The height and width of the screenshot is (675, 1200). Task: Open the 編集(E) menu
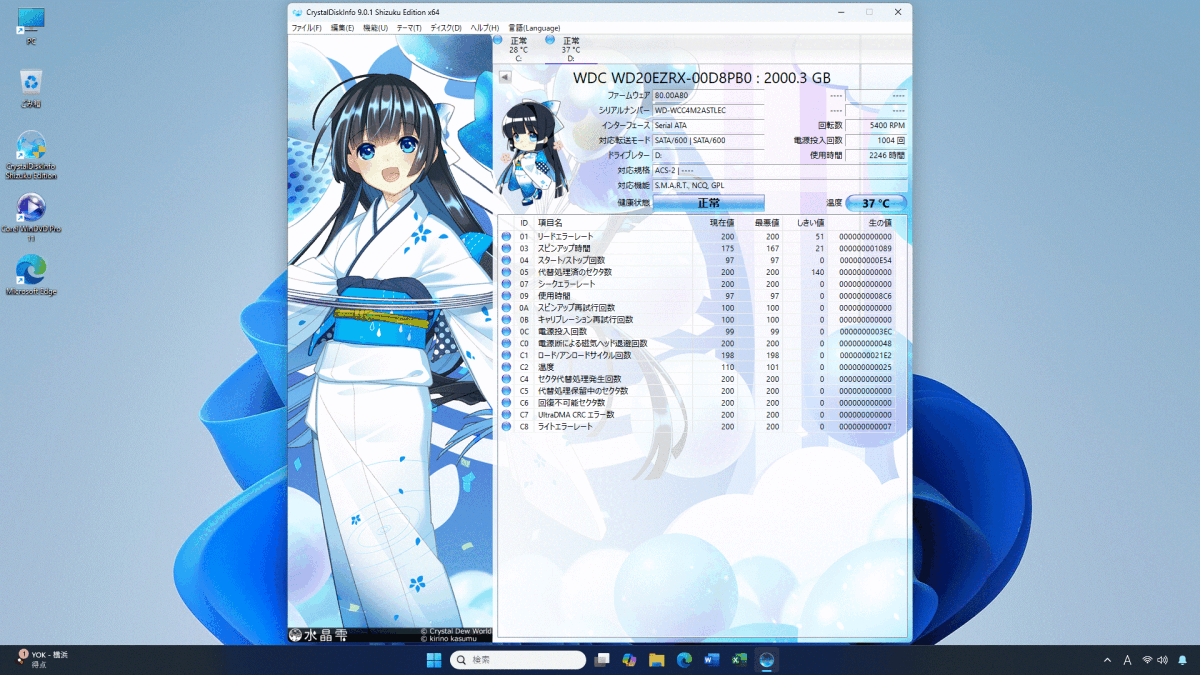coord(342,28)
